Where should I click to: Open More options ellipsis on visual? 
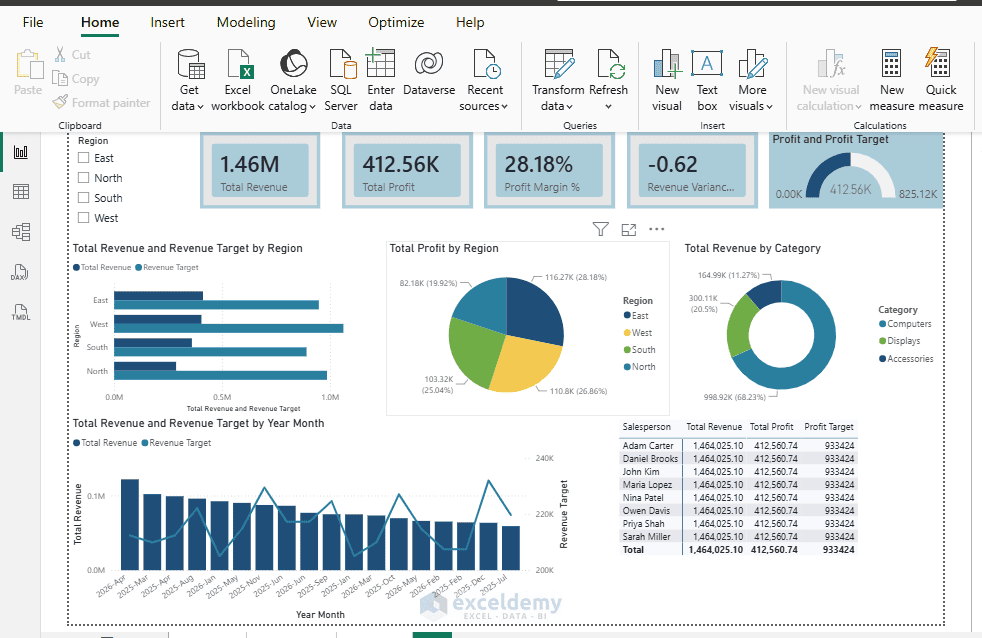656,229
